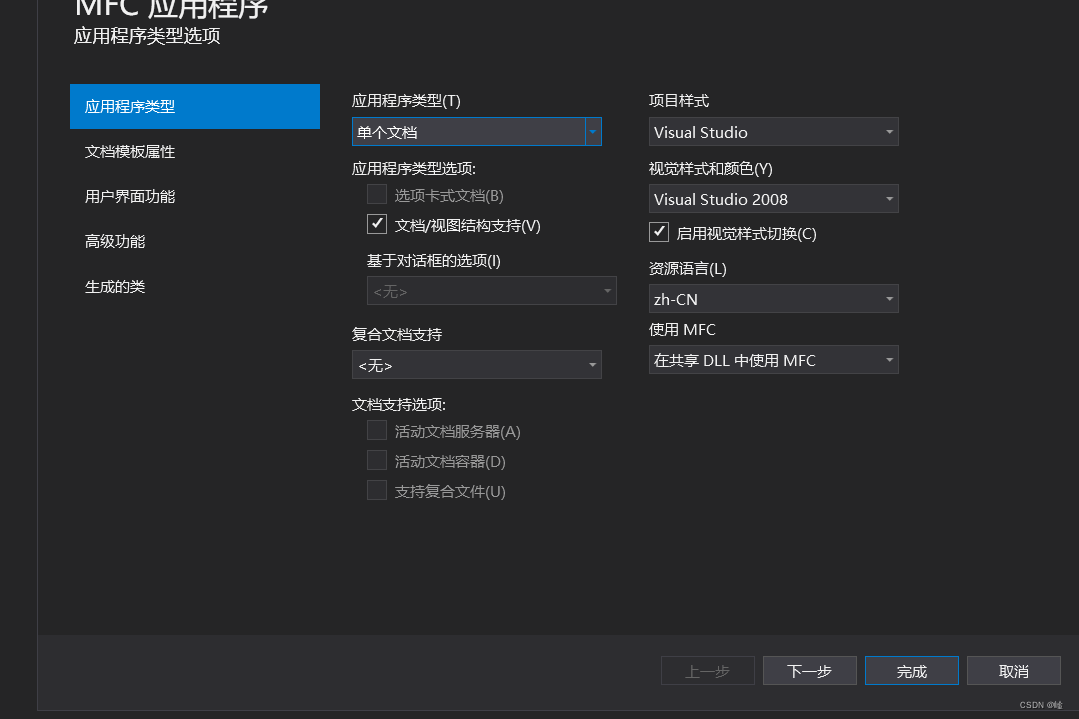Uncheck 文档/视图结构支持(V)
Image resolution: width=1079 pixels, height=719 pixels.
pos(377,225)
